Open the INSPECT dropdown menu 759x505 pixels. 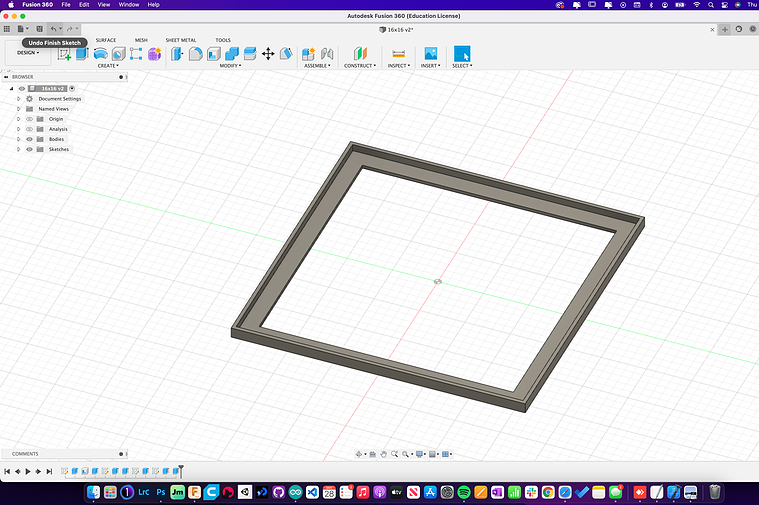[399, 66]
